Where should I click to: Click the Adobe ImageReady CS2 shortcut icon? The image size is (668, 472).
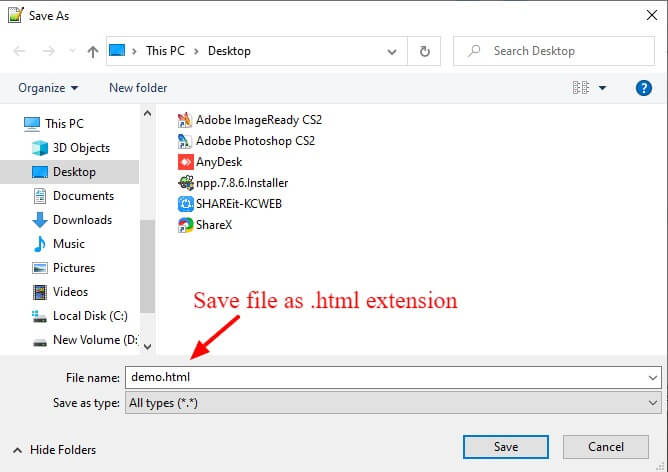tap(185, 120)
